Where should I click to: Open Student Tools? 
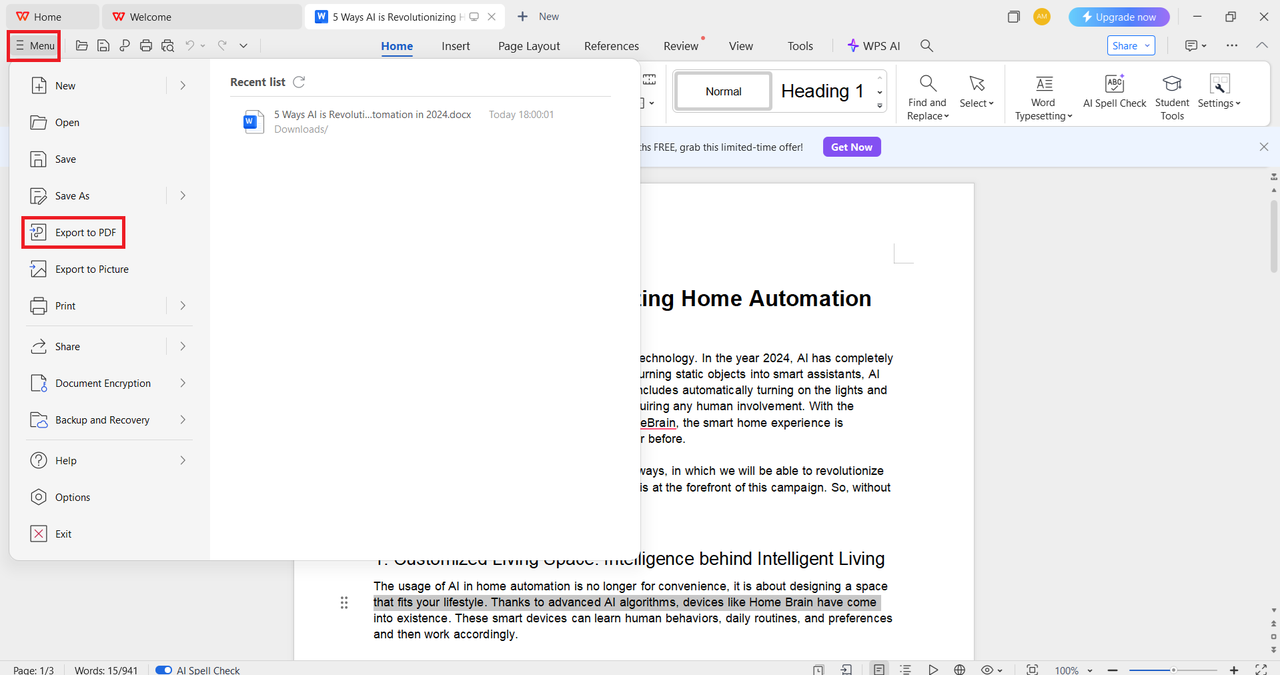point(1172,97)
